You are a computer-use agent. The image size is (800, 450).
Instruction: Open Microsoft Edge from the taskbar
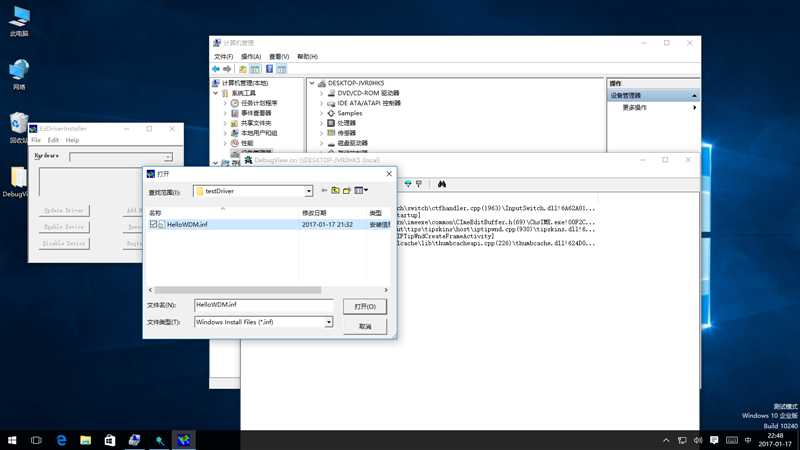[x=61, y=440]
